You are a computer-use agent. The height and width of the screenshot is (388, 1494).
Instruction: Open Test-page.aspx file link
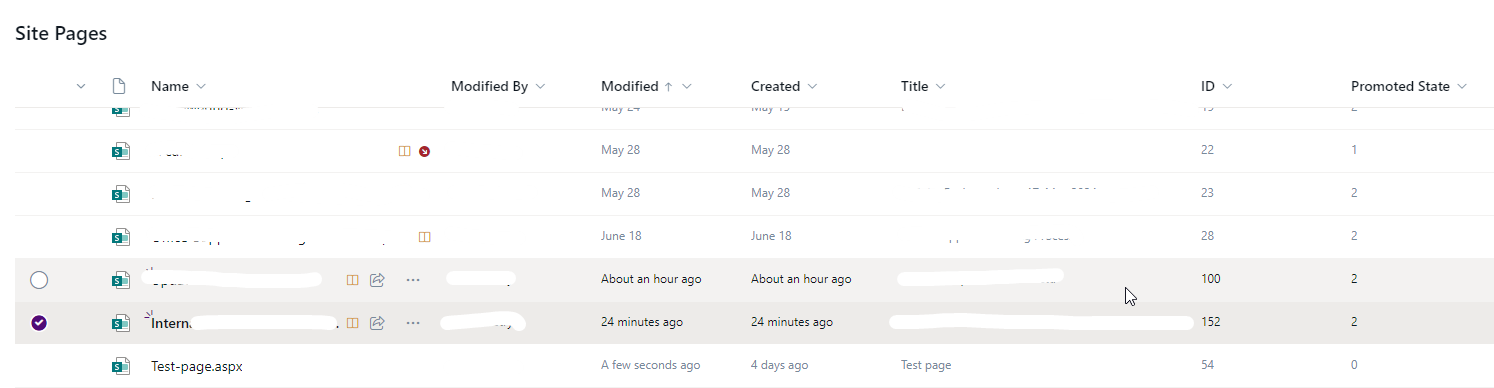(x=197, y=366)
